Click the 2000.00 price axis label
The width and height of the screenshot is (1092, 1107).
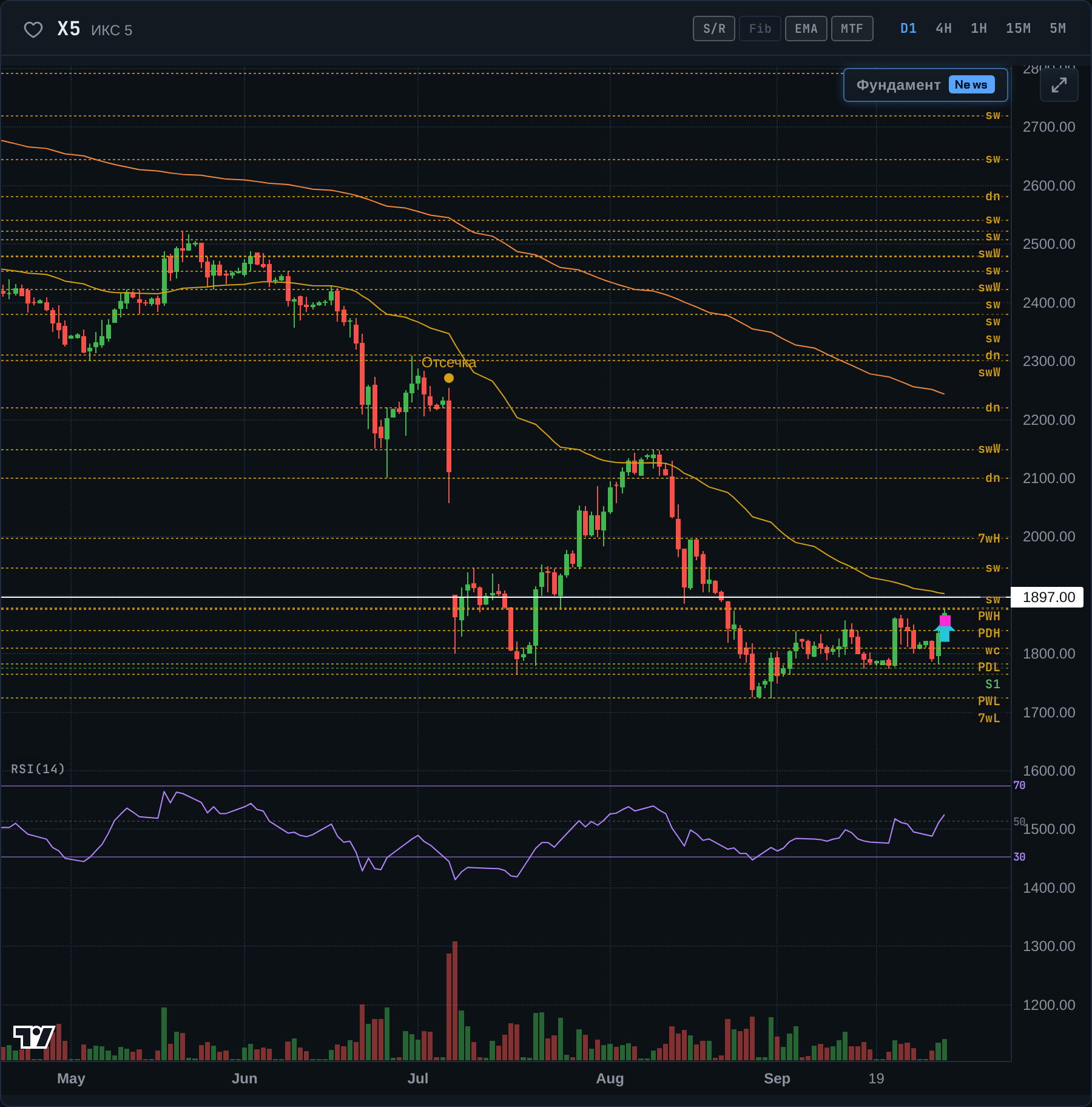coord(1048,537)
